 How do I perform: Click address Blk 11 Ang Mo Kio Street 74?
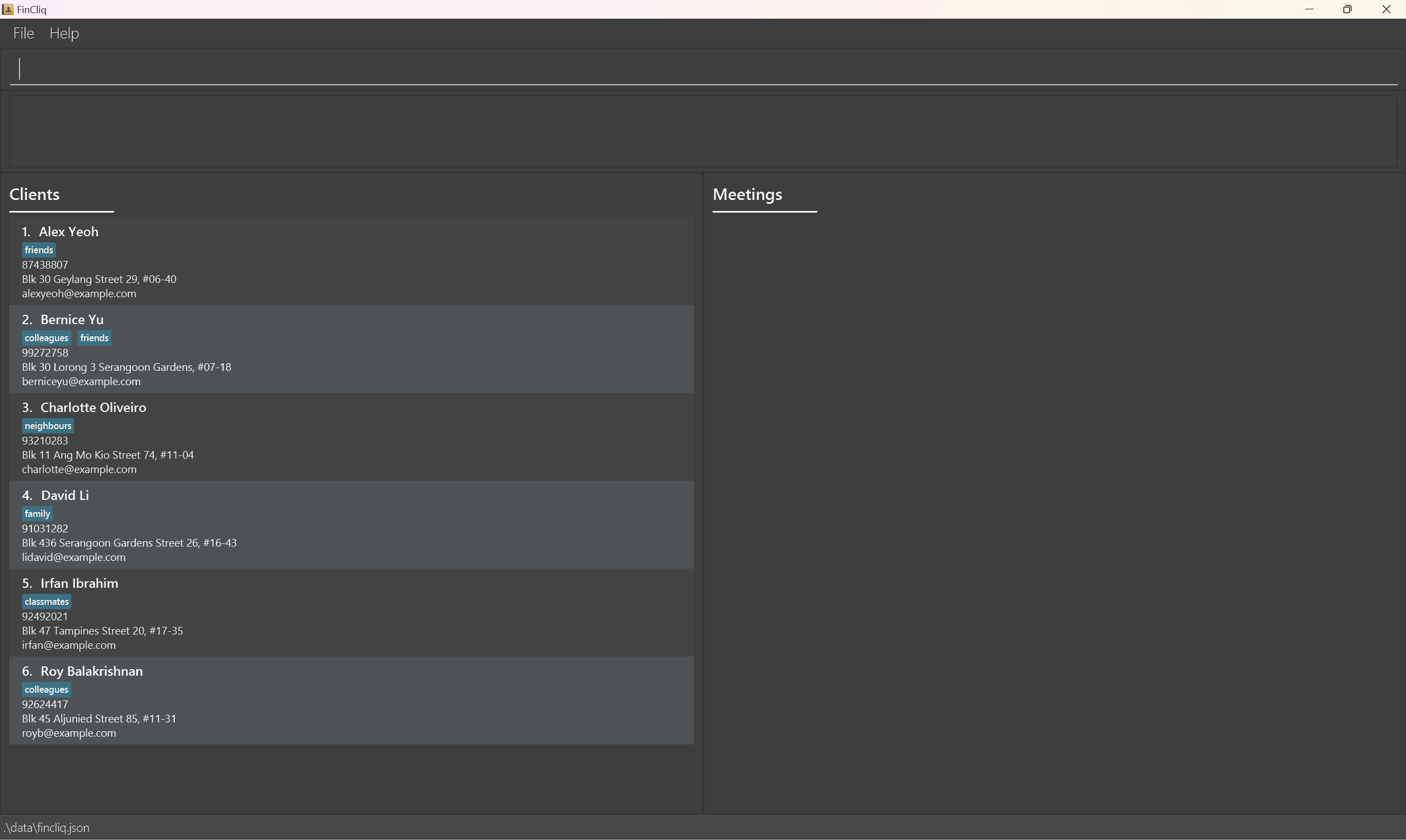tap(108, 455)
